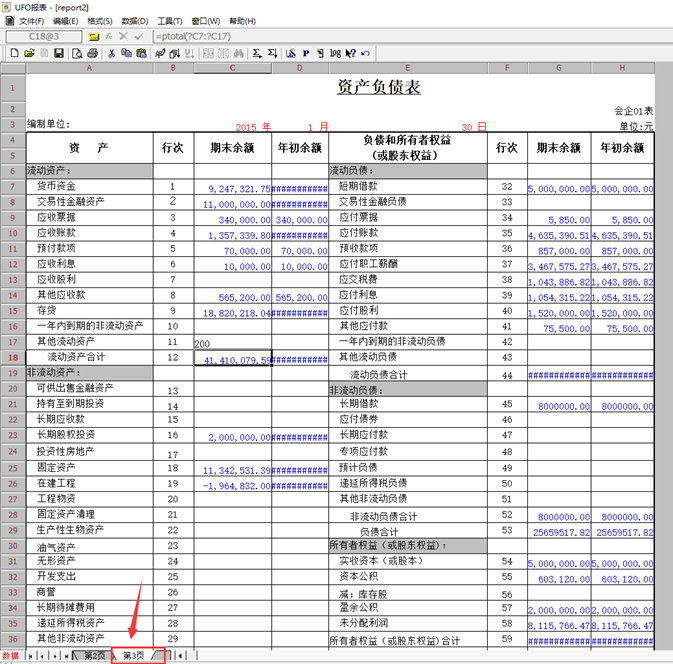This screenshot has width=673, height=664.
Task: Go to previous page tab arrow
Action: point(42,656)
